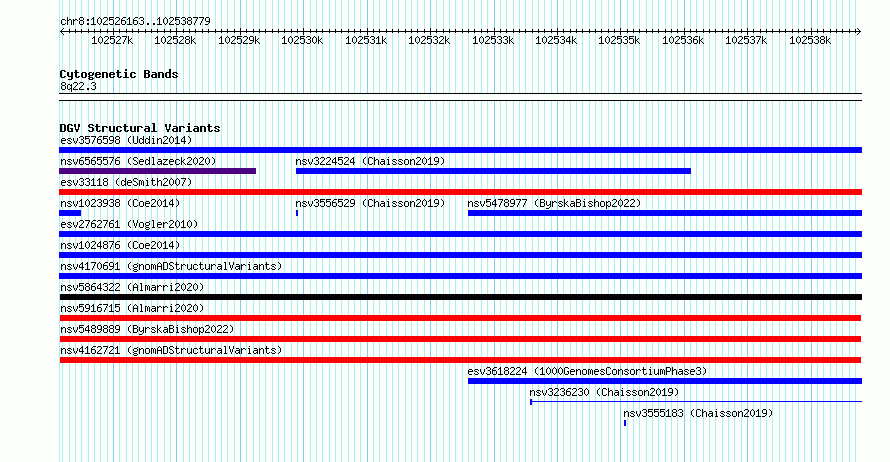Image resolution: width=890 pixels, height=462 pixels.
Task: Click esv2762761 (Vogler2010) variant label
Action: [x=129, y=224]
